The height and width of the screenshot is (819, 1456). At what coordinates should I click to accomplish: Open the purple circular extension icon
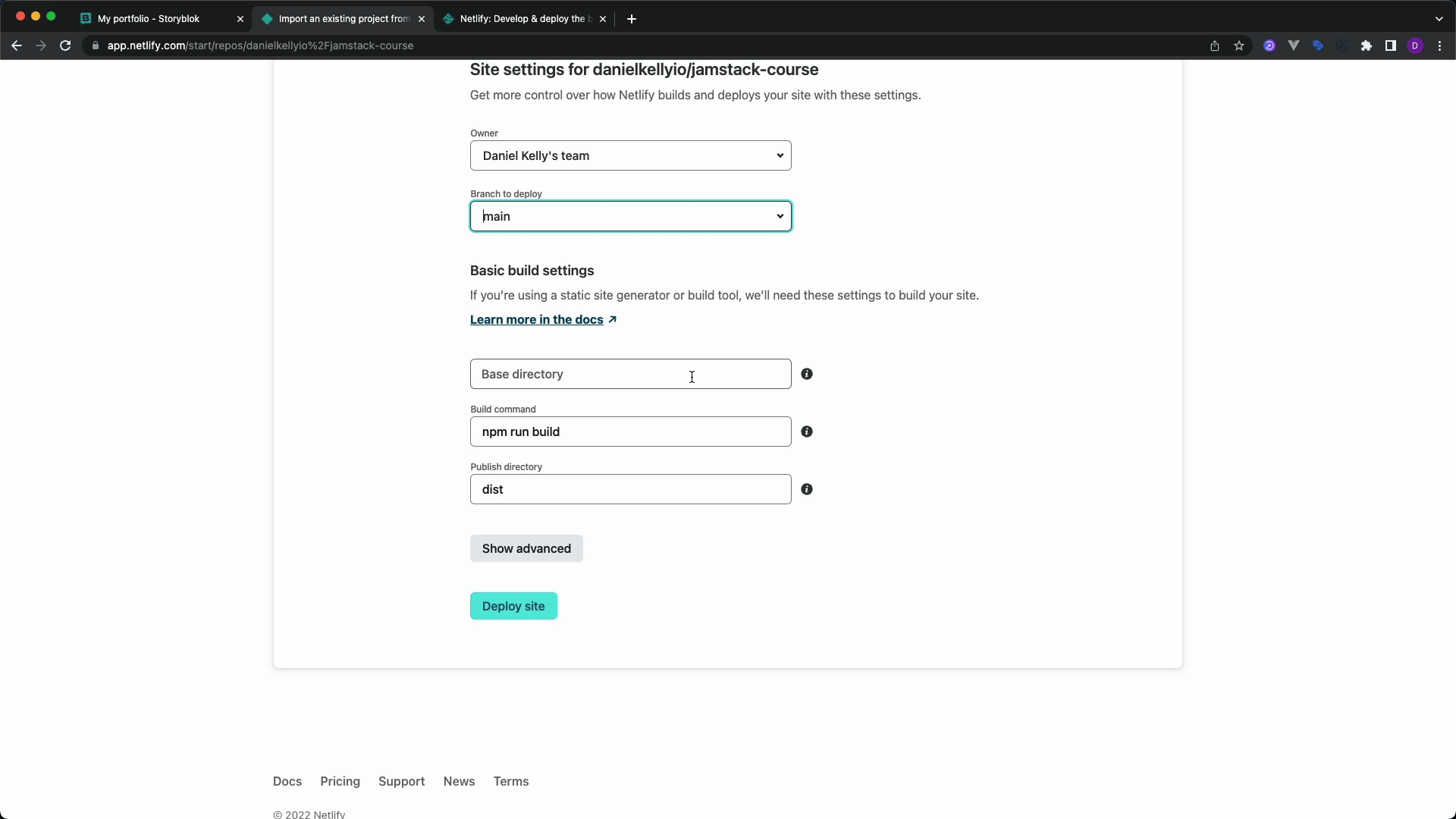tap(1269, 45)
